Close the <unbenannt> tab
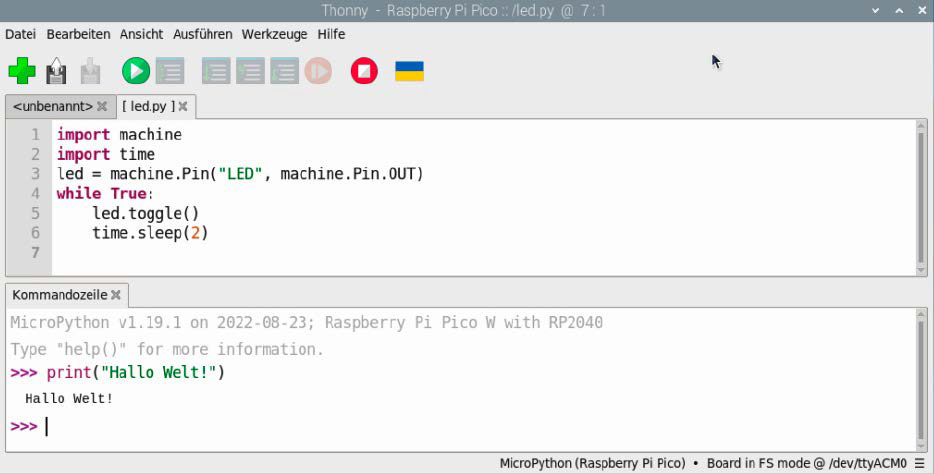Image resolution: width=934 pixels, height=474 pixels. pyautogui.click(x=102, y=107)
